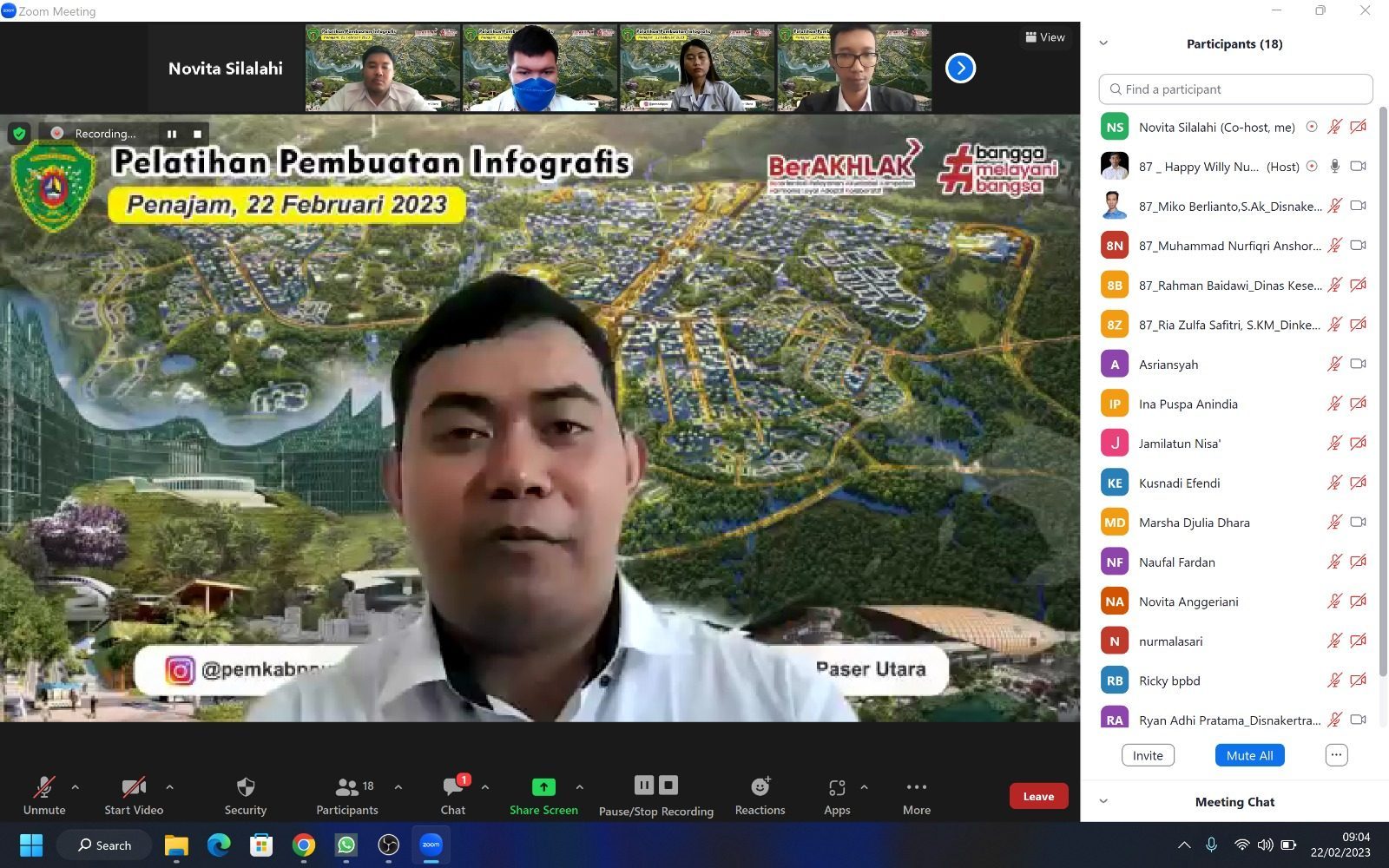Expand share options arrow beside Share Screen
Screen dimensions: 1389x868
579,787
